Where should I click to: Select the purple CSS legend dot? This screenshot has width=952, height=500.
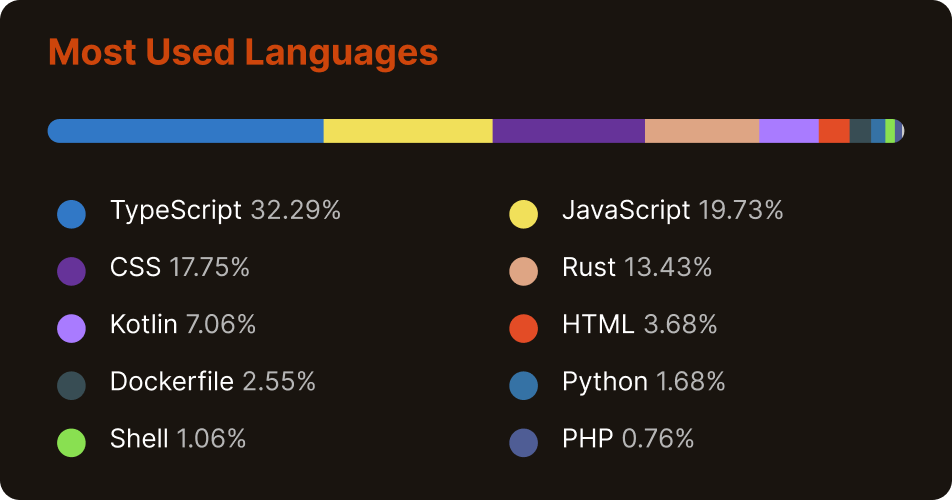[72, 271]
